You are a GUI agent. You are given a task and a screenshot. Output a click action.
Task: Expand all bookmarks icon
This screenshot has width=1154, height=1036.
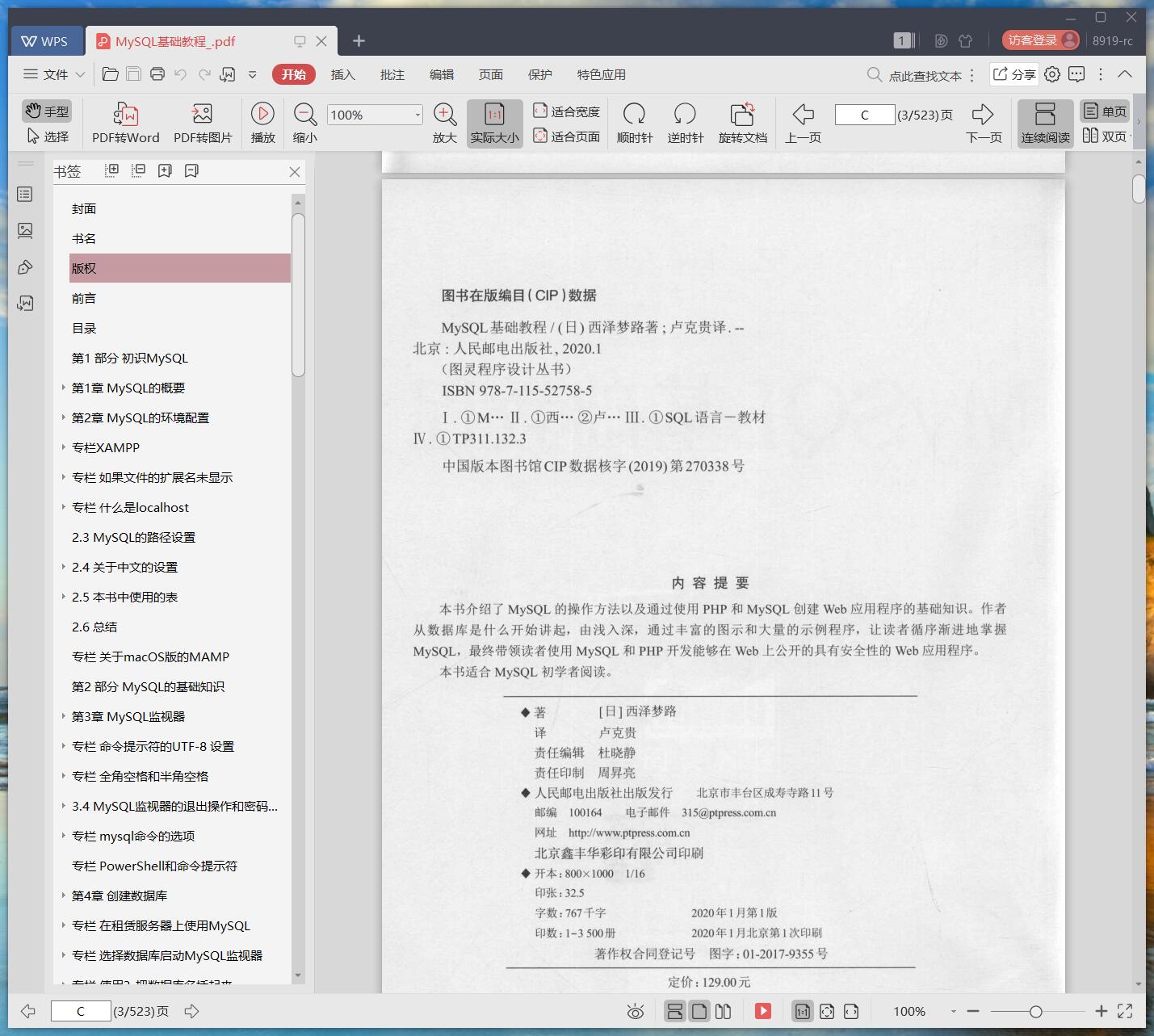[x=112, y=170]
